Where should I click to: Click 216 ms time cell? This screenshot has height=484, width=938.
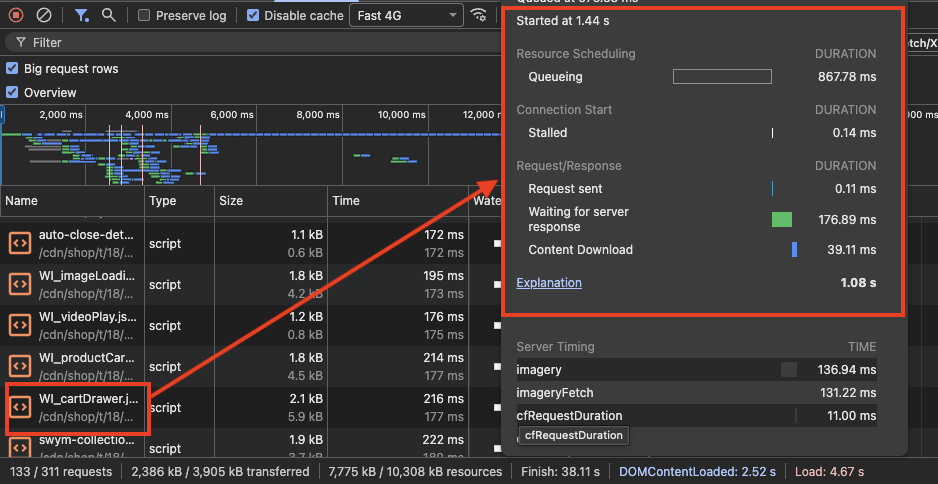(x=443, y=398)
